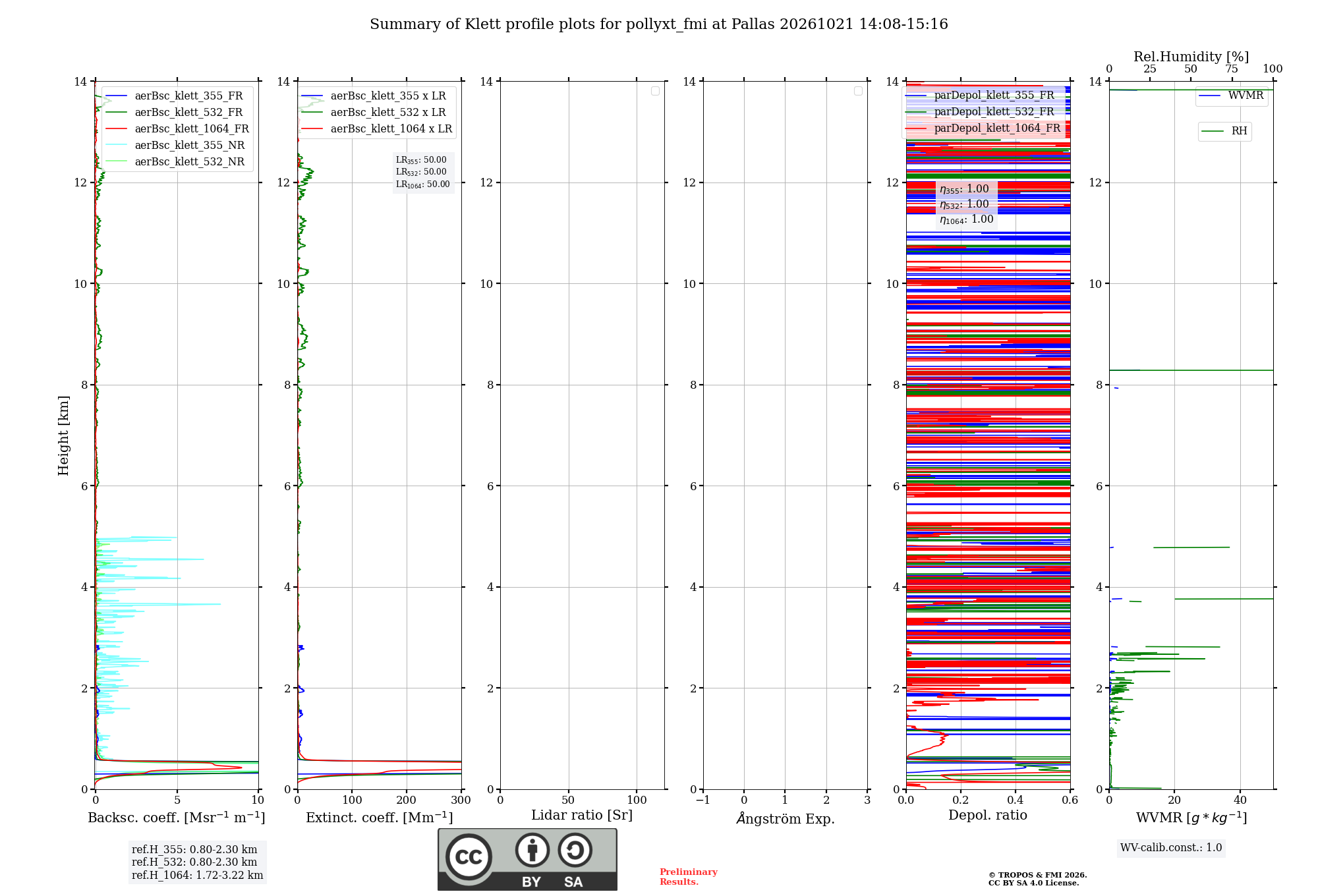Click the Backsc. coeff. axis label
The width and height of the screenshot is (1318, 896).
tap(177, 818)
